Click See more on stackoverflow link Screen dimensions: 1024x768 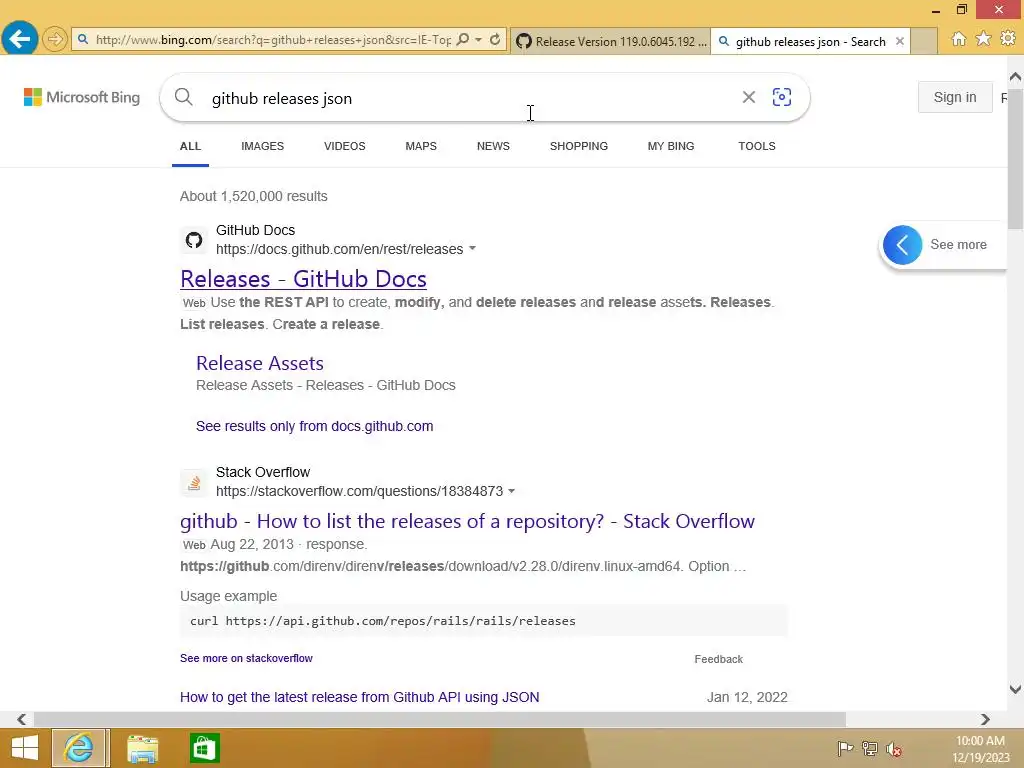246,658
